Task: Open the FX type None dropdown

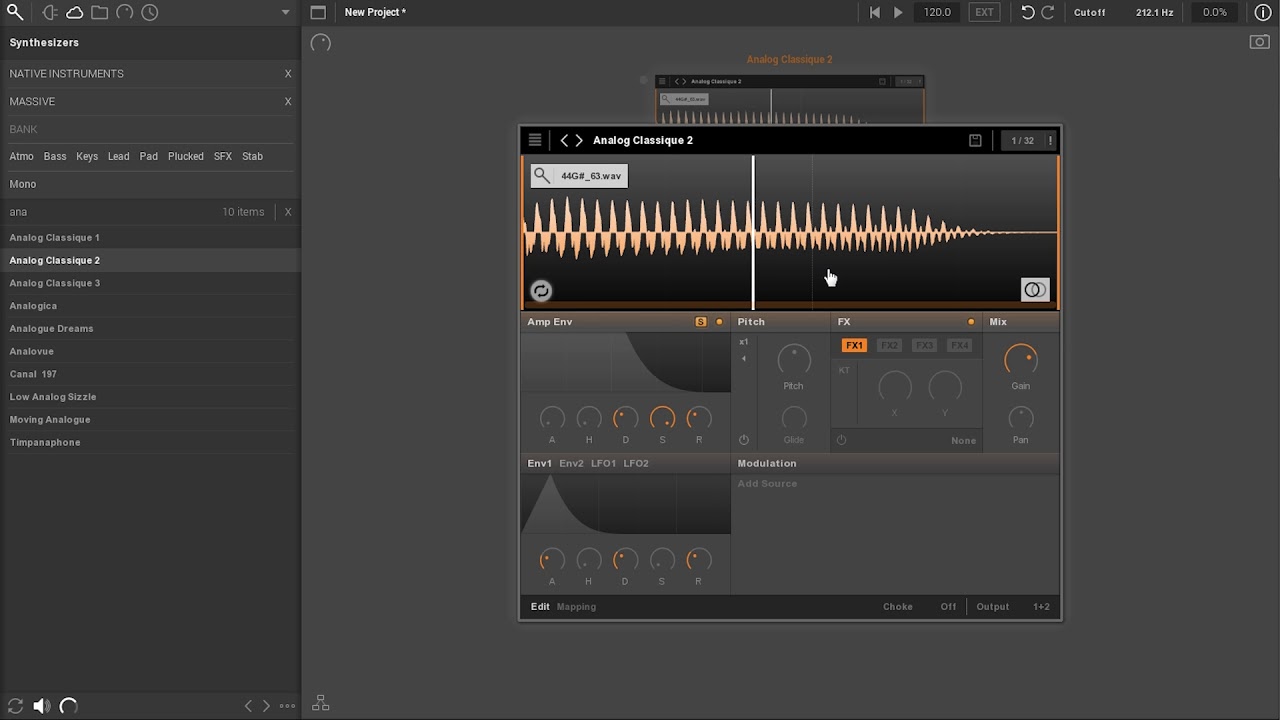Action: tap(963, 441)
